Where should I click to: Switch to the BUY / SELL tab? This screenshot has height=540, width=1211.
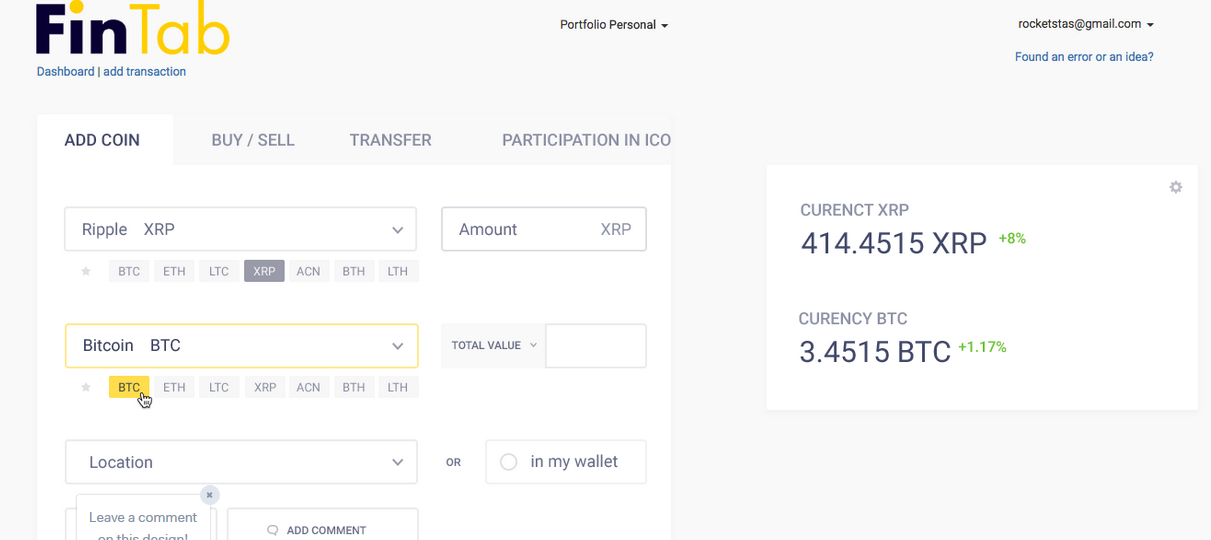pyautogui.click(x=253, y=140)
